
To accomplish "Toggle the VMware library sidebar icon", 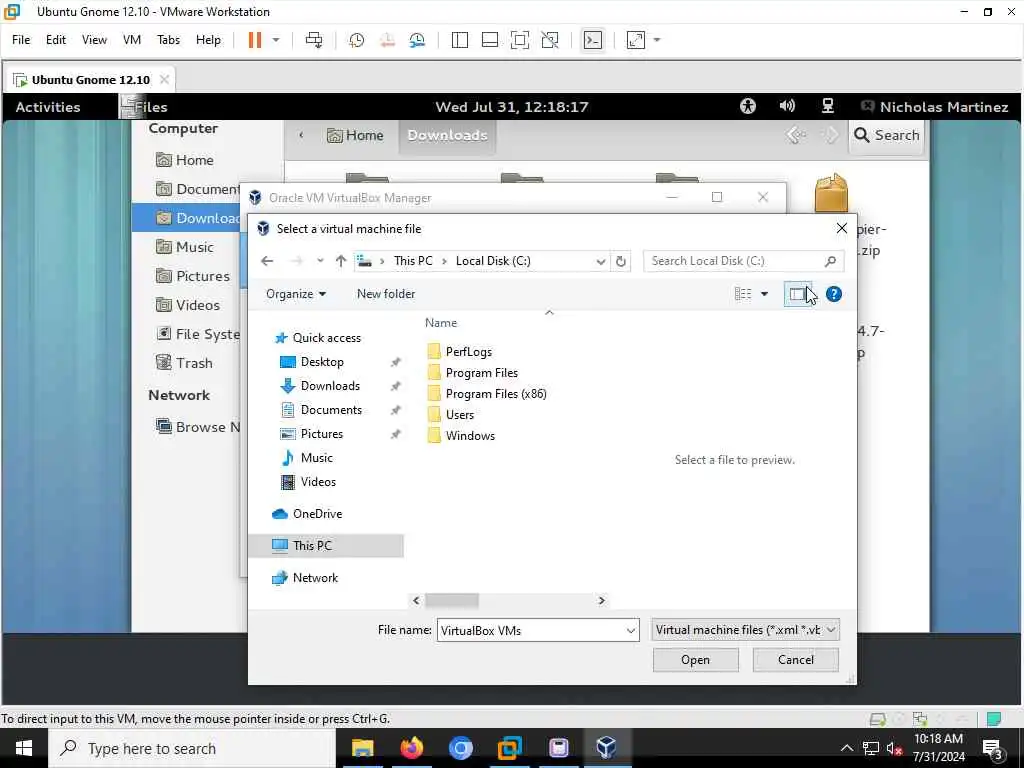I will (x=460, y=40).
